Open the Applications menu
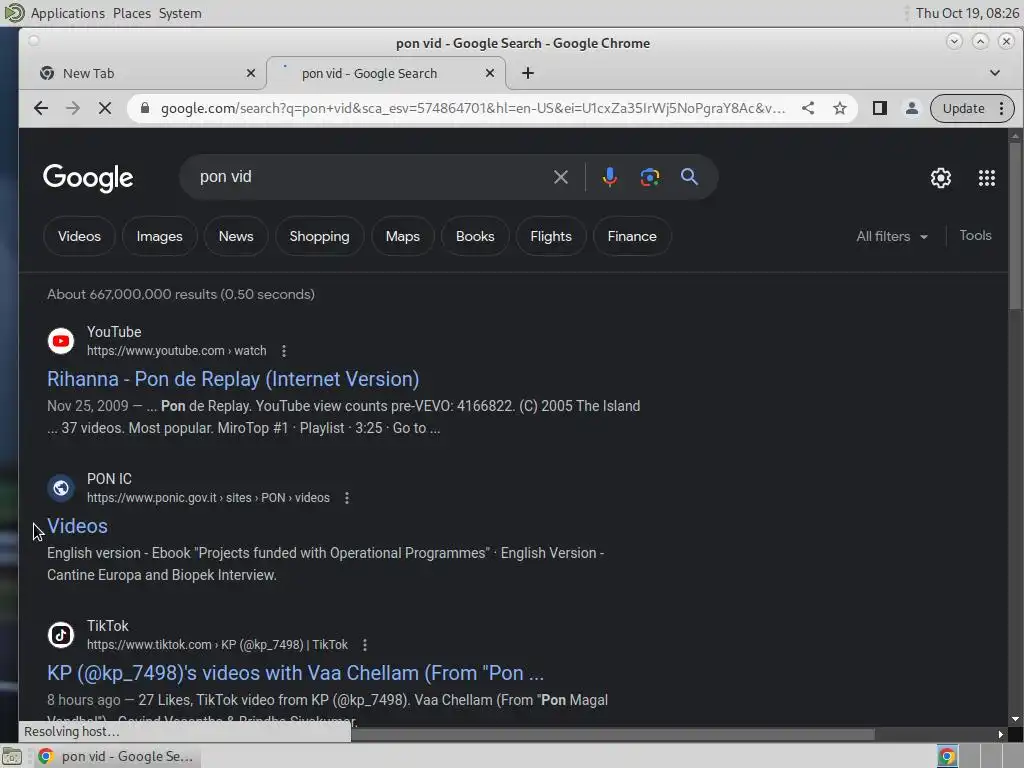This screenshot has width=1024, height=768. coord(68,13)
